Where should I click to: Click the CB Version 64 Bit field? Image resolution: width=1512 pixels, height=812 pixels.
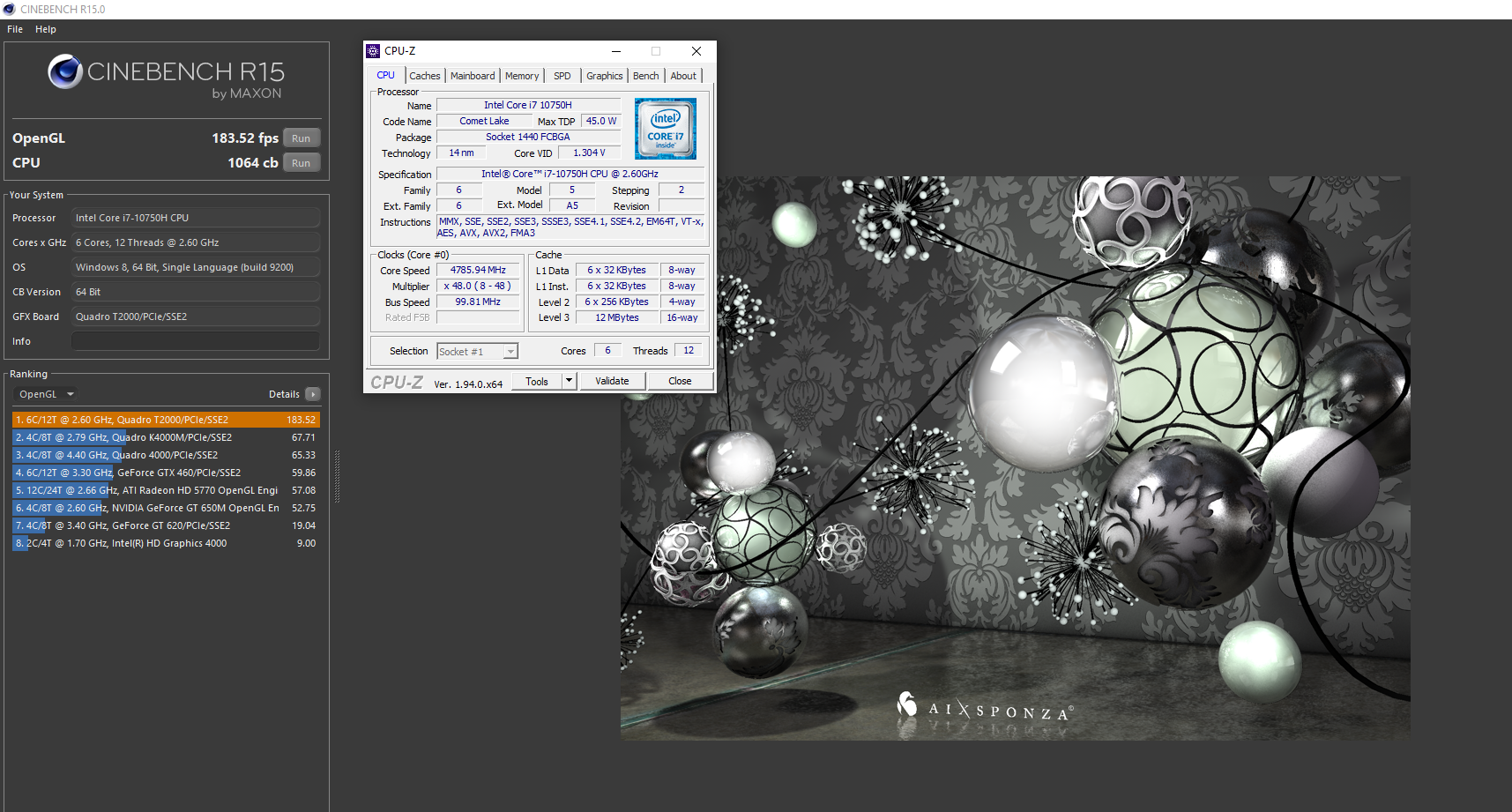point(196,292)
